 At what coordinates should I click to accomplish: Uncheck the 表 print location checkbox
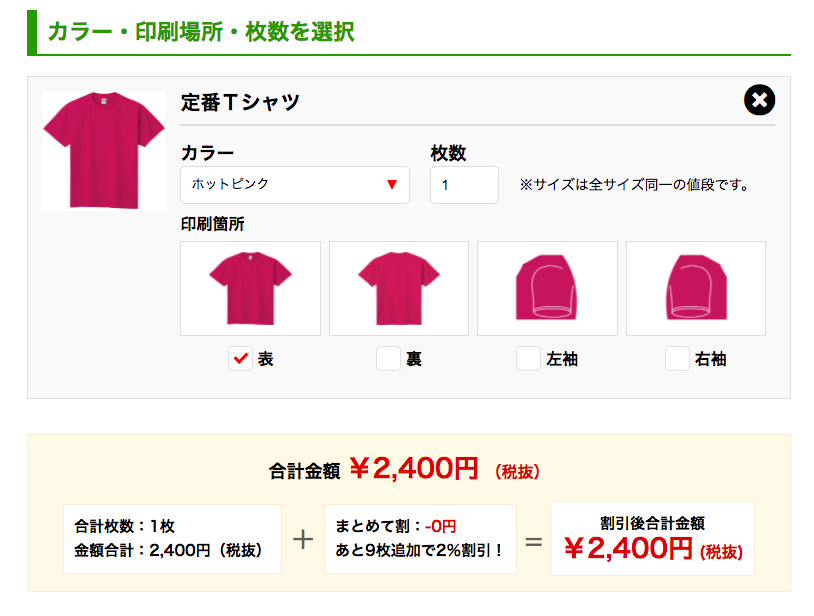[x=239, y=358]
